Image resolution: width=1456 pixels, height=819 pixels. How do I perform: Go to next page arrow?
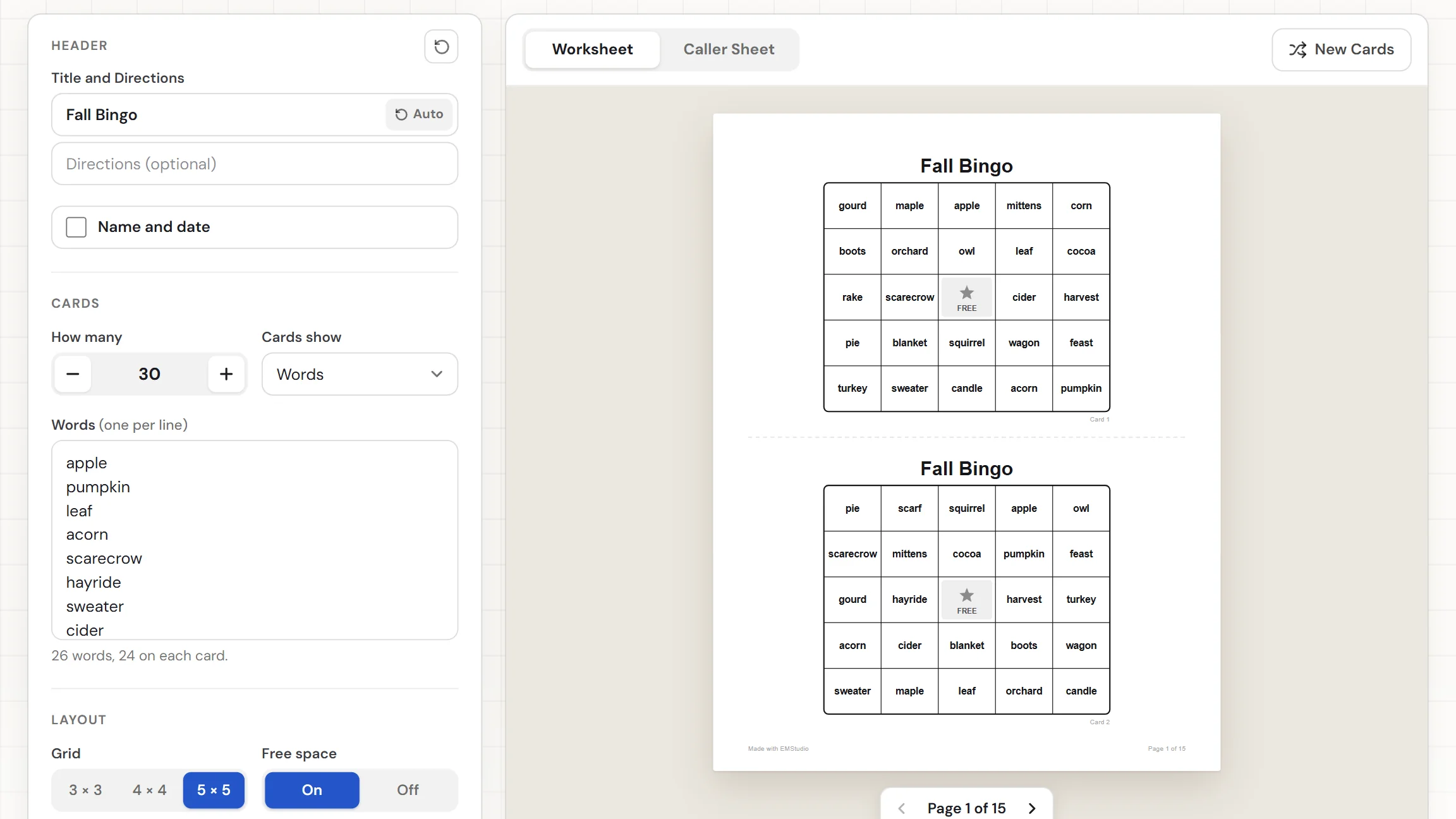[x=1032, y=808]
